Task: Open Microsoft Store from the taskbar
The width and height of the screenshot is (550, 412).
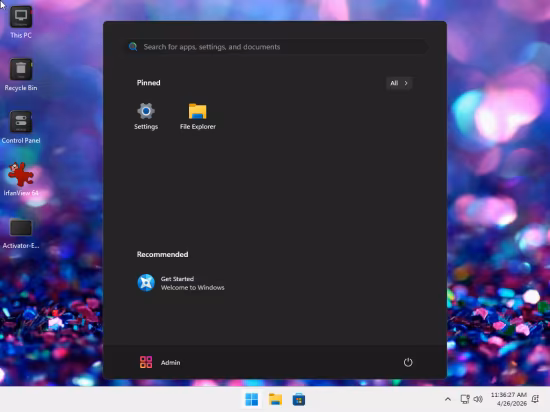Action: tap(299, 399)
